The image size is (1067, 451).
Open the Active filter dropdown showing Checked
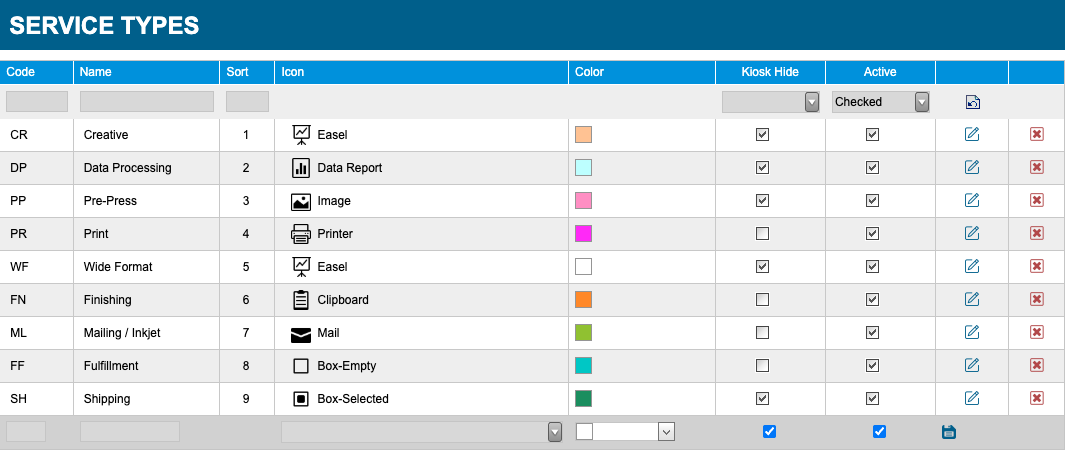tap(881, 102)
